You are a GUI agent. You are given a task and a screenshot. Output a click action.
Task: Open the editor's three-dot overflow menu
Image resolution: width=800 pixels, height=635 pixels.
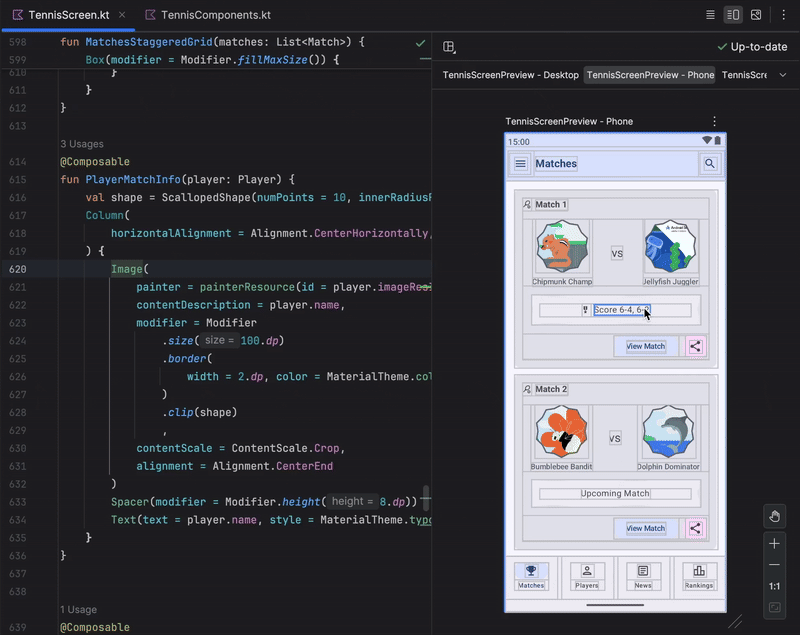tap(784, 14)
